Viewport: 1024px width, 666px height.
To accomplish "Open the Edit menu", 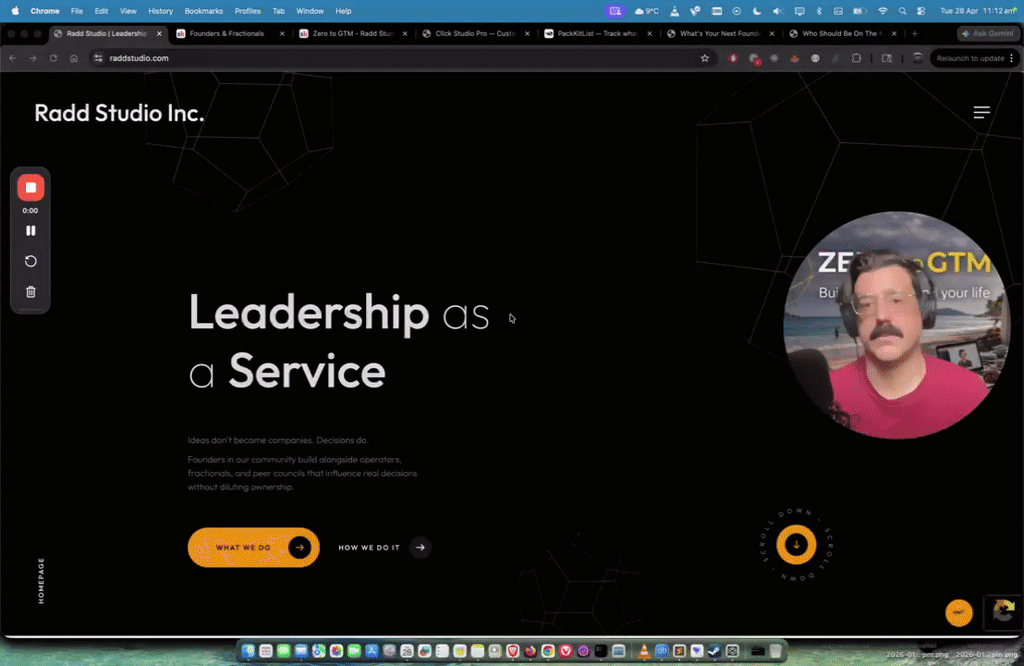I will point(101,11).
